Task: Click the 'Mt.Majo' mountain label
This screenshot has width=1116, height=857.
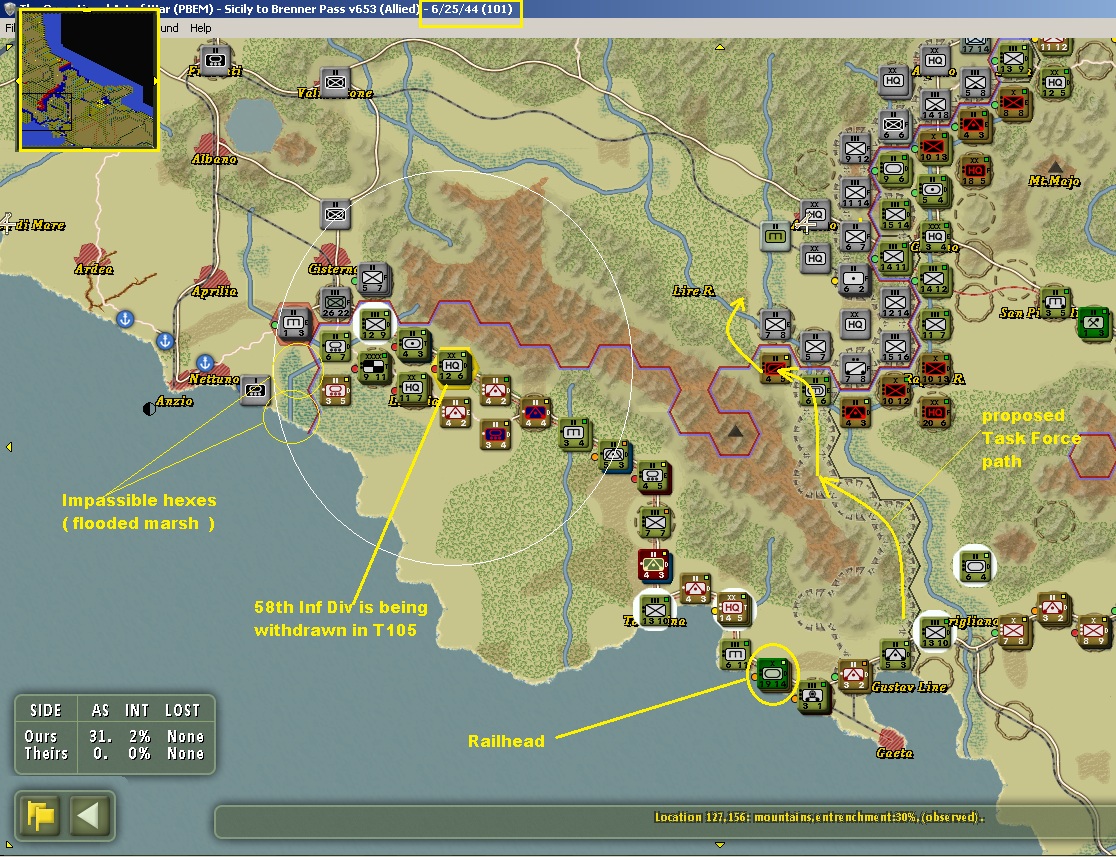Action: (1054, 181)
